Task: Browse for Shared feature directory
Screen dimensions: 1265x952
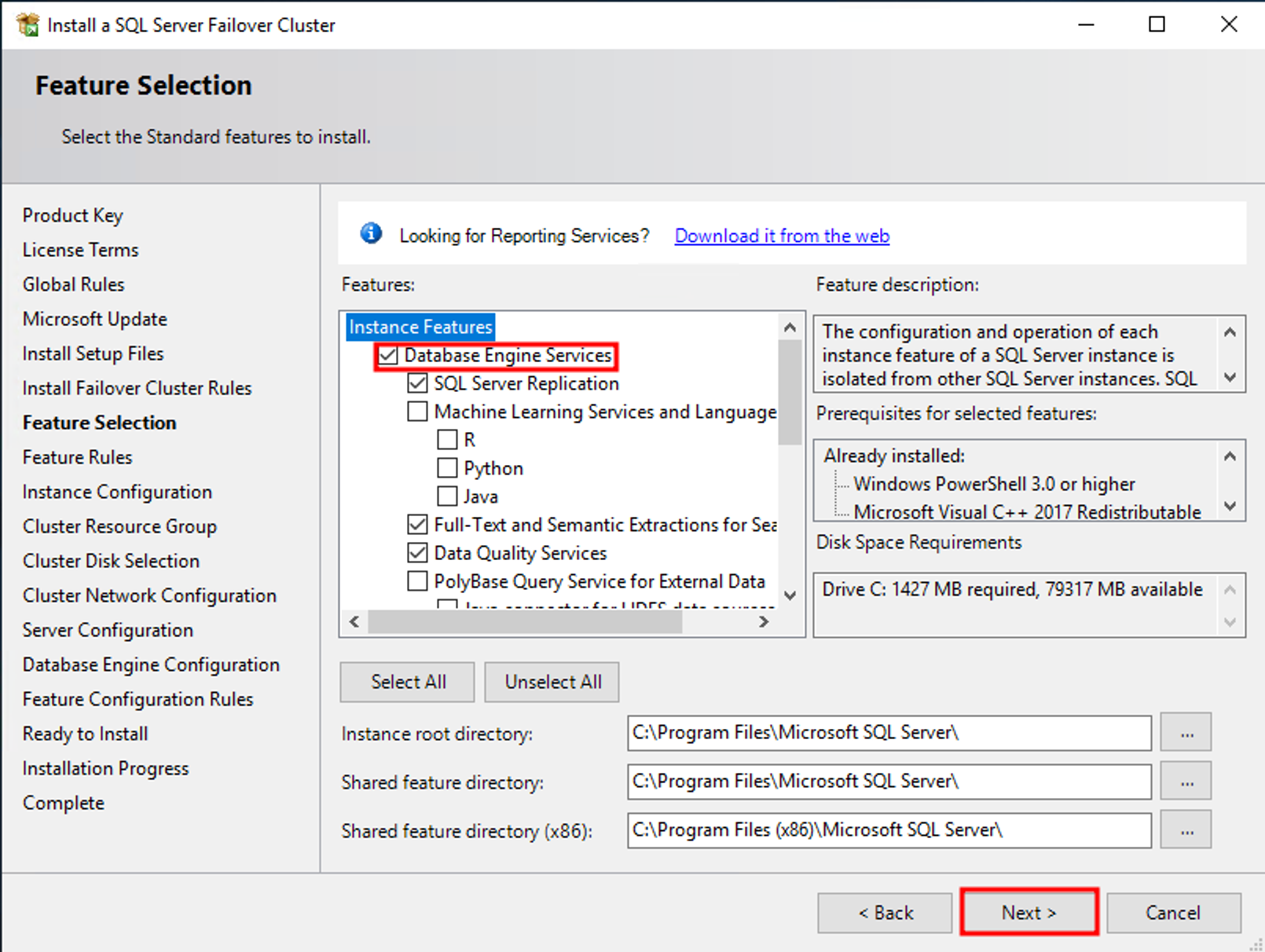Action: click(1186, 782)
